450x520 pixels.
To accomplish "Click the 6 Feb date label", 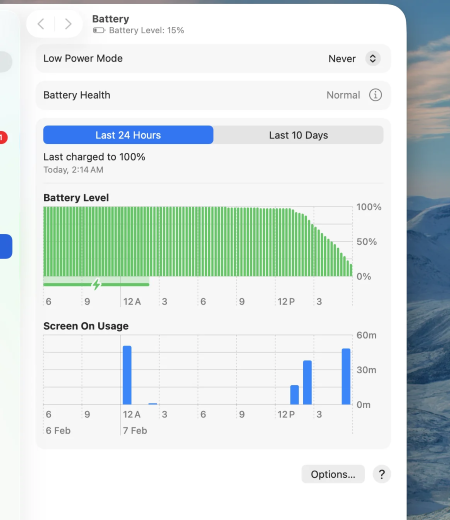I will (58, 431).
